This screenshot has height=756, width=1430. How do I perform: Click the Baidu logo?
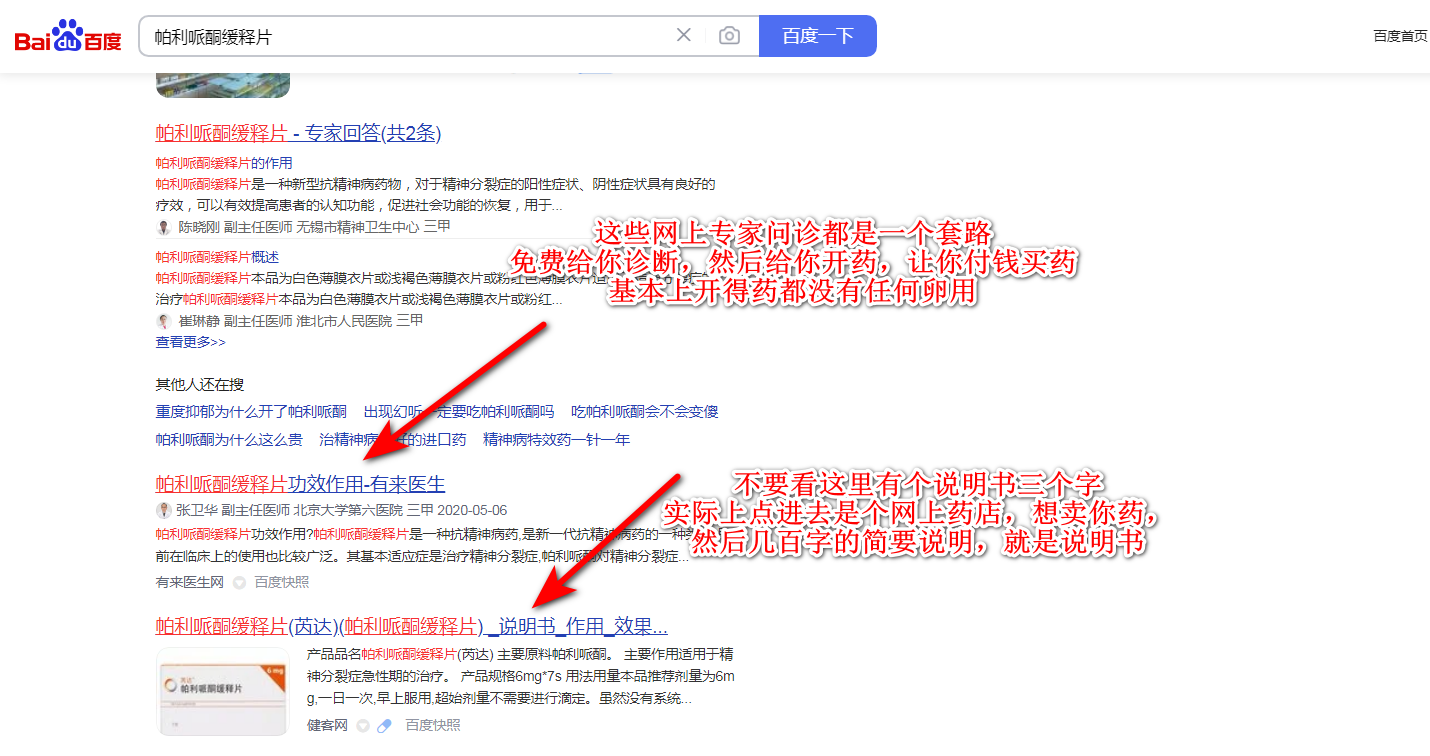click(68, 37)
